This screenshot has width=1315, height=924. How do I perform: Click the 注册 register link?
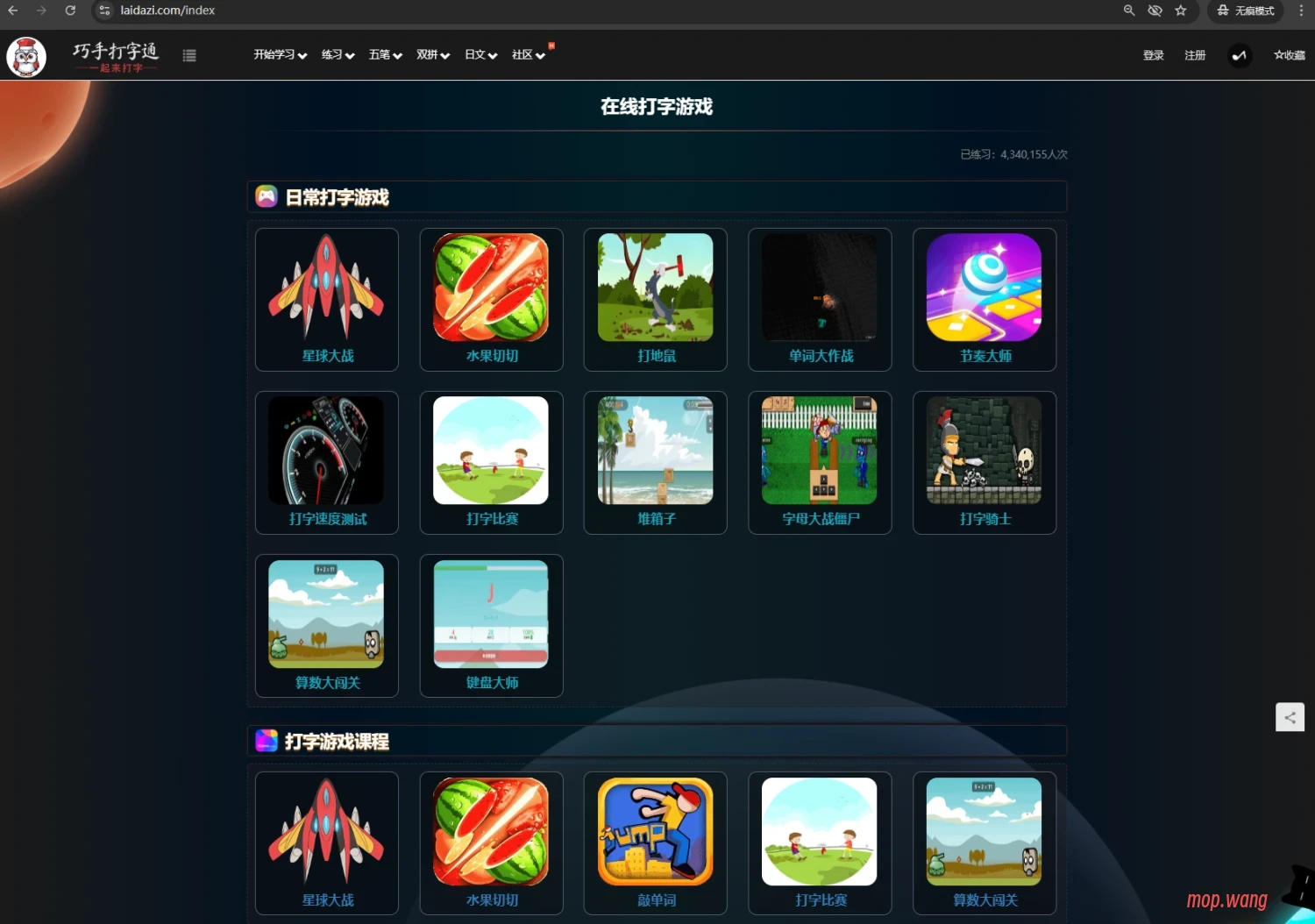(1195, 55)
